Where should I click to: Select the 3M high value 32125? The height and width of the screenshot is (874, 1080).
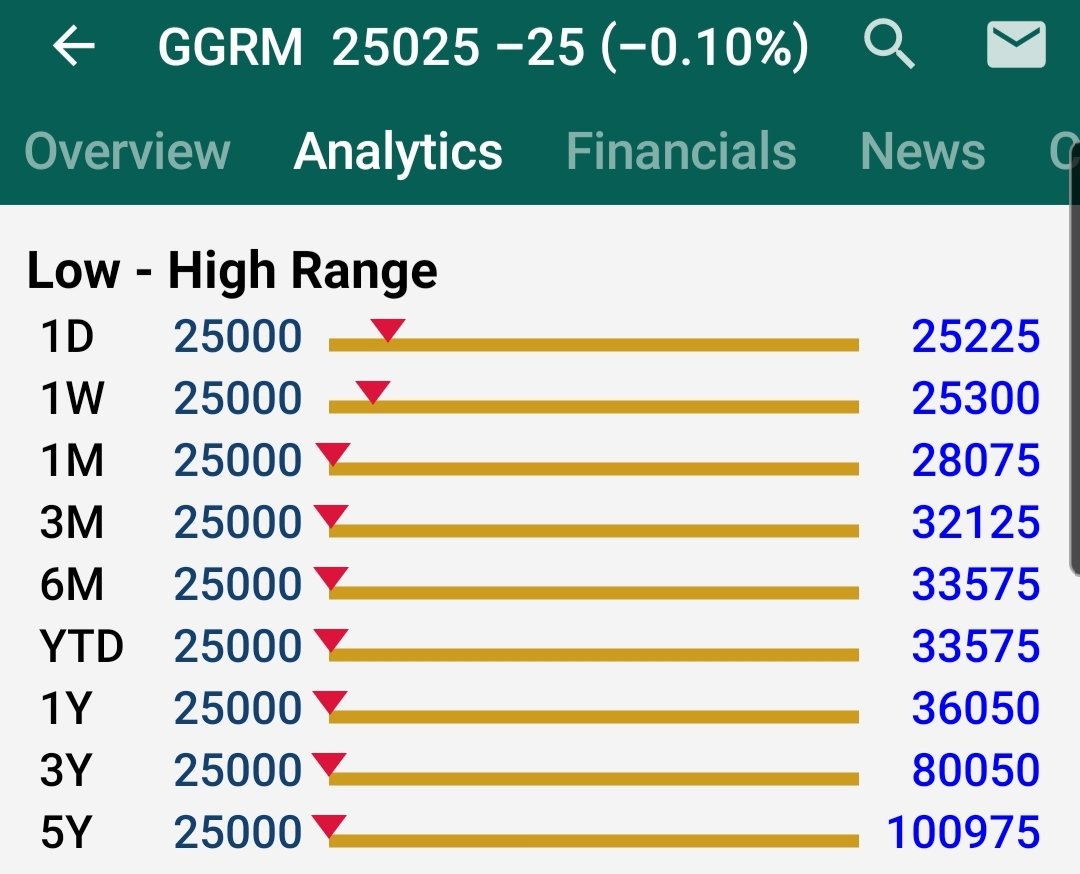click(975, 522)
